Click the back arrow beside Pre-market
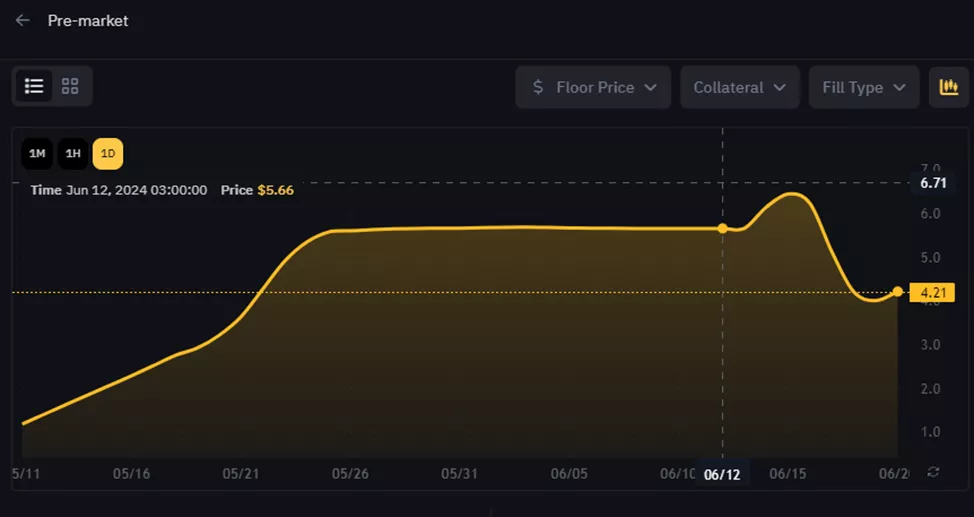The width and height of the screenshot is (974, 517). (x=22, y=20)
